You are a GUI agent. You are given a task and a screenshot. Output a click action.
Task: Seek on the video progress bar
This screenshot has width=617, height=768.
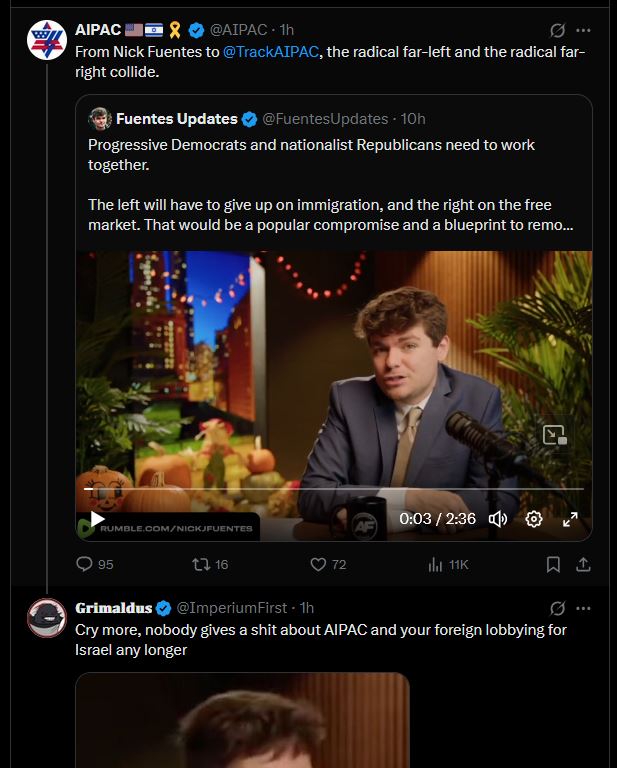tap(330, 490)
